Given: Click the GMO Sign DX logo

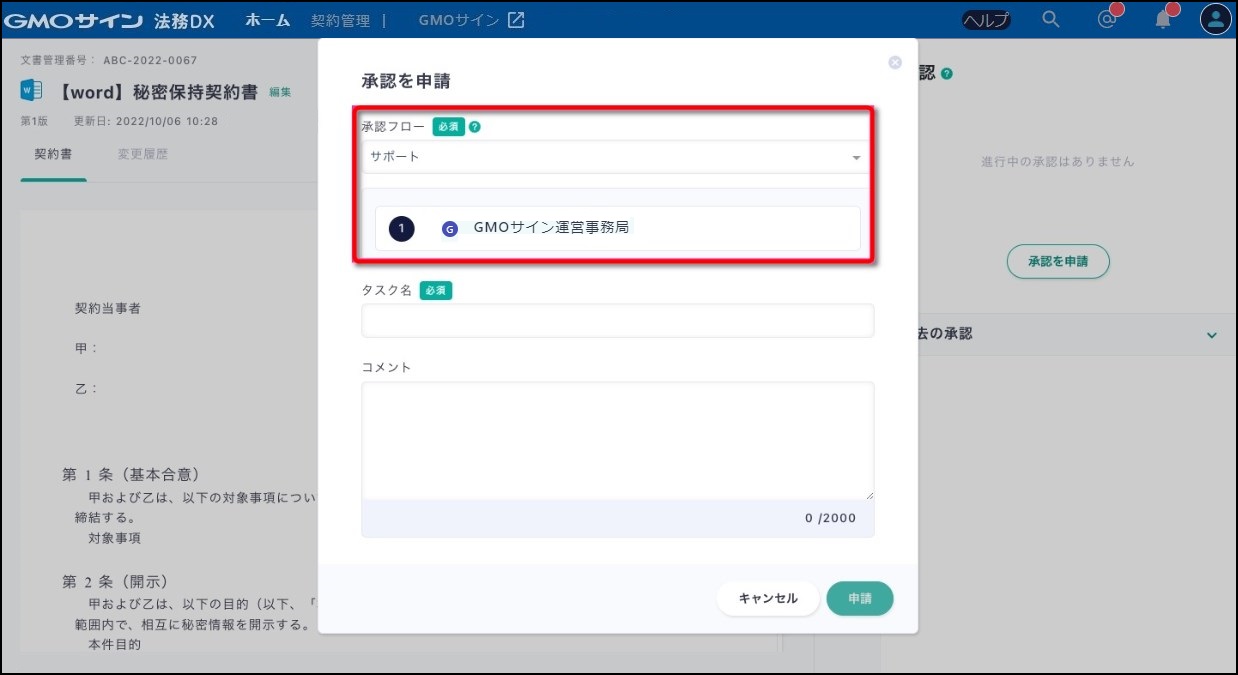Looking at the screenshot, I should click(108, 20).
